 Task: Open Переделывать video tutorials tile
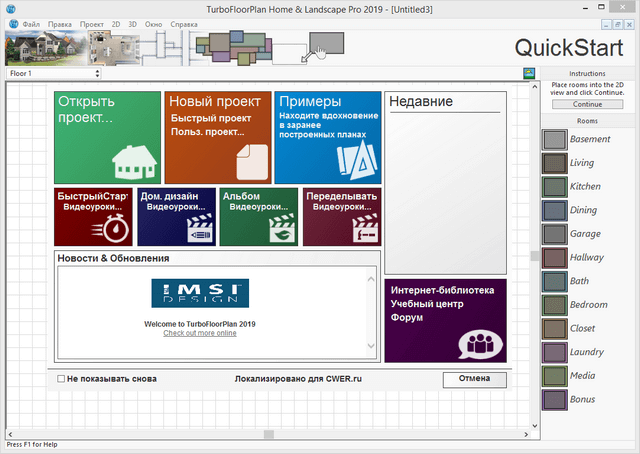tap(341, 217)
